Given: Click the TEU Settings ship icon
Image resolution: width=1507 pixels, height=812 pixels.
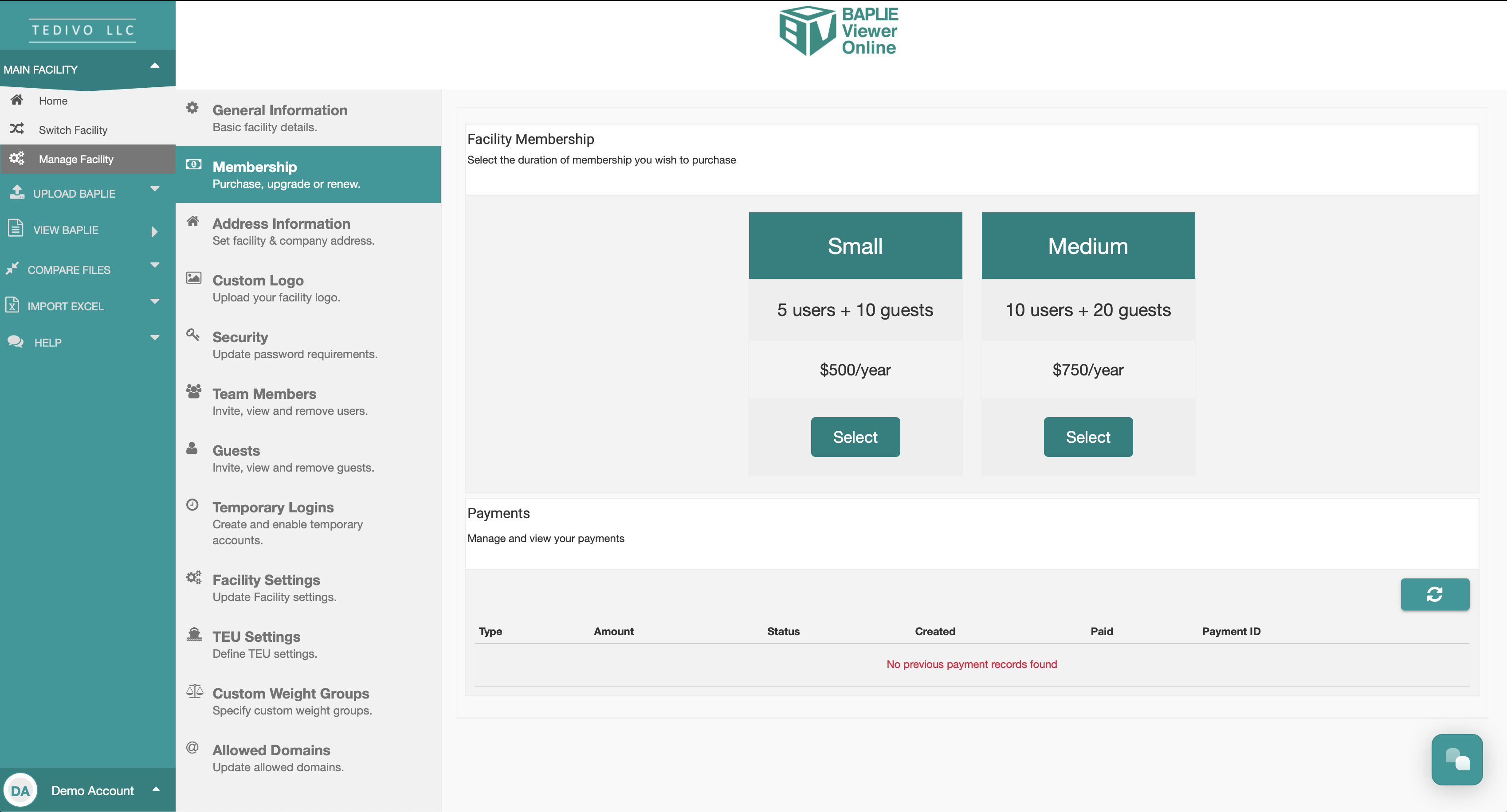Looking at the screenshot, I should point(194,634).
